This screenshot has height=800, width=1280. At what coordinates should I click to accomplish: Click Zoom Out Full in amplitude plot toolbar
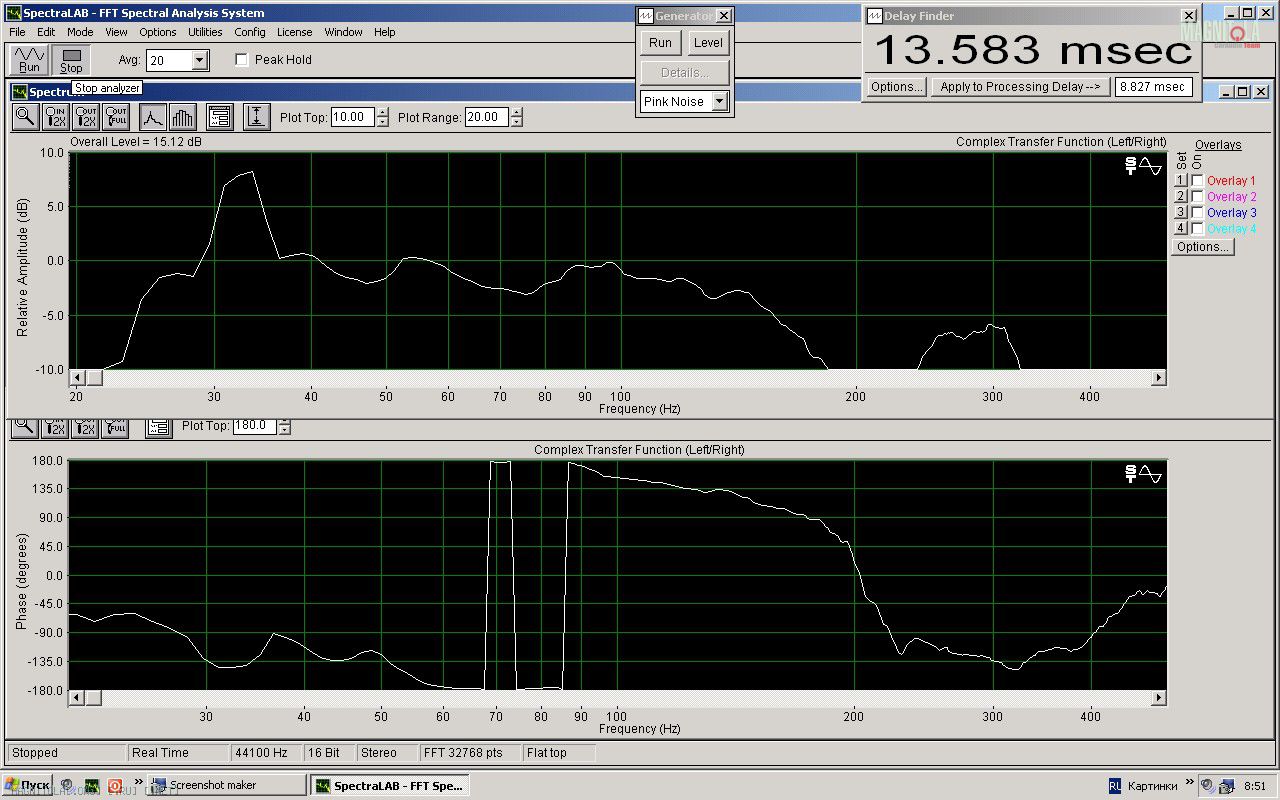[x=115, y=117]
